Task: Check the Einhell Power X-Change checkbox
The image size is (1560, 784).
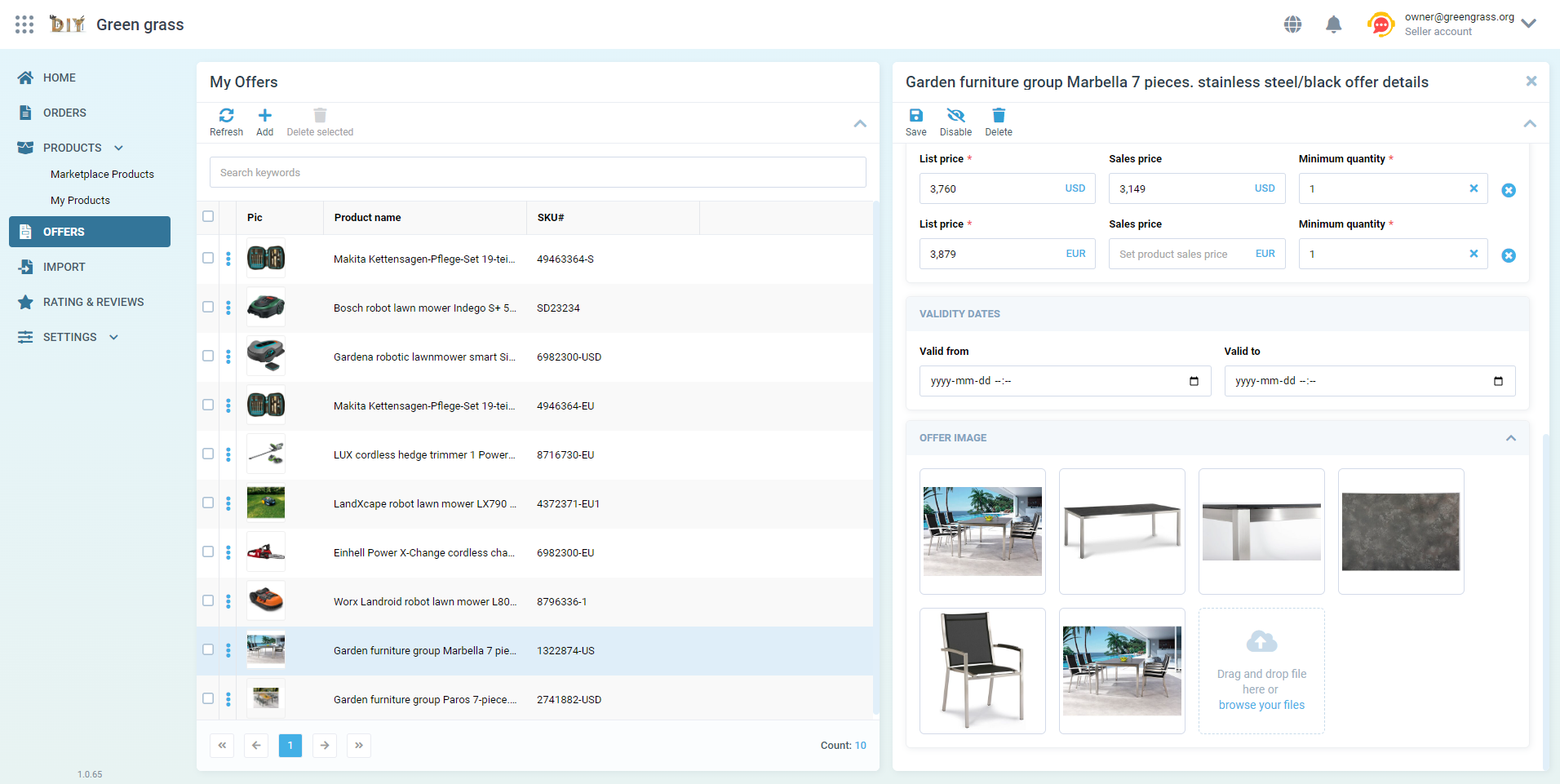Action: click(208, 551)
